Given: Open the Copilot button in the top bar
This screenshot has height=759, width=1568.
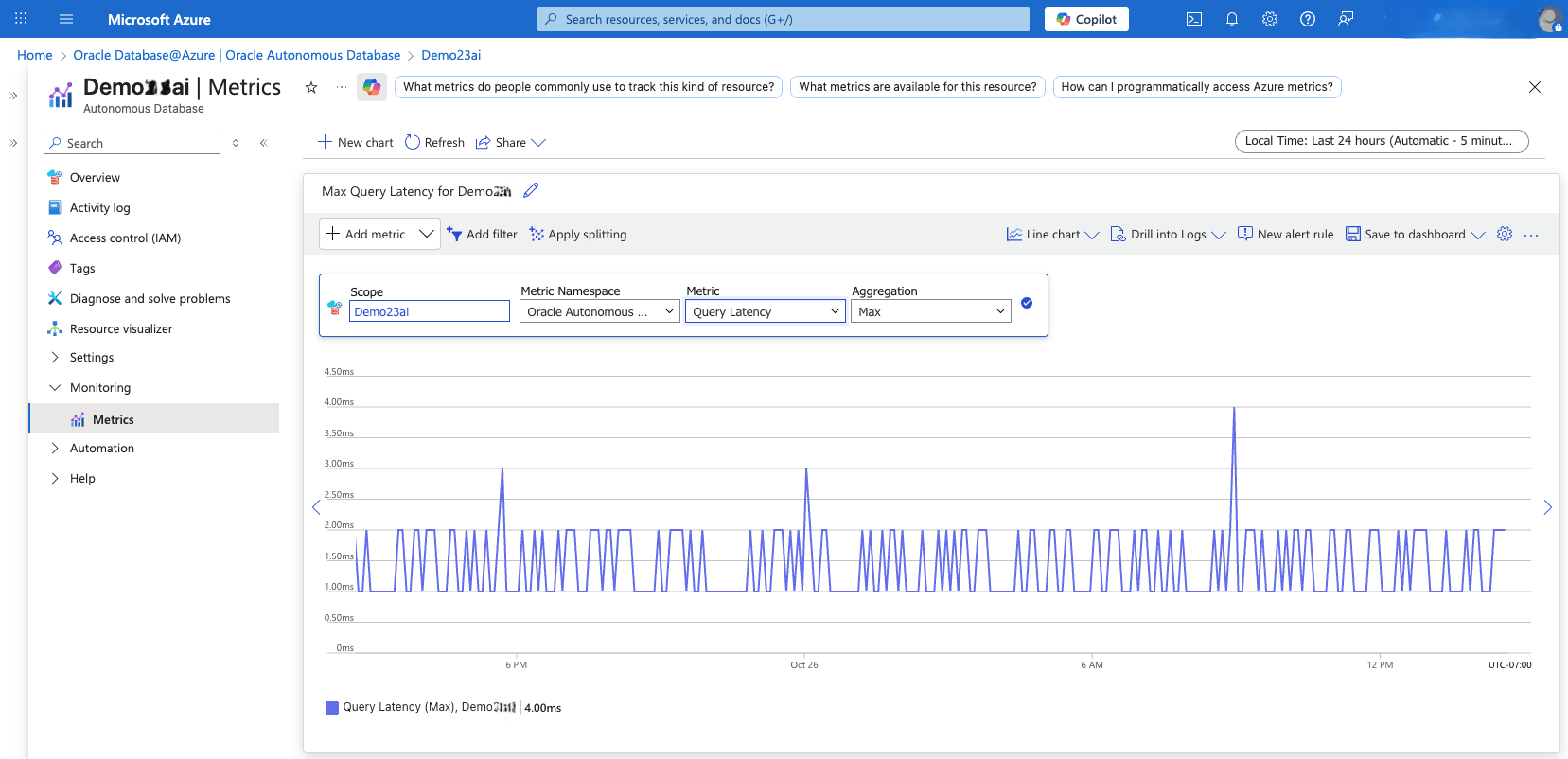Looking at the screenshot, I should (1086, 19).
